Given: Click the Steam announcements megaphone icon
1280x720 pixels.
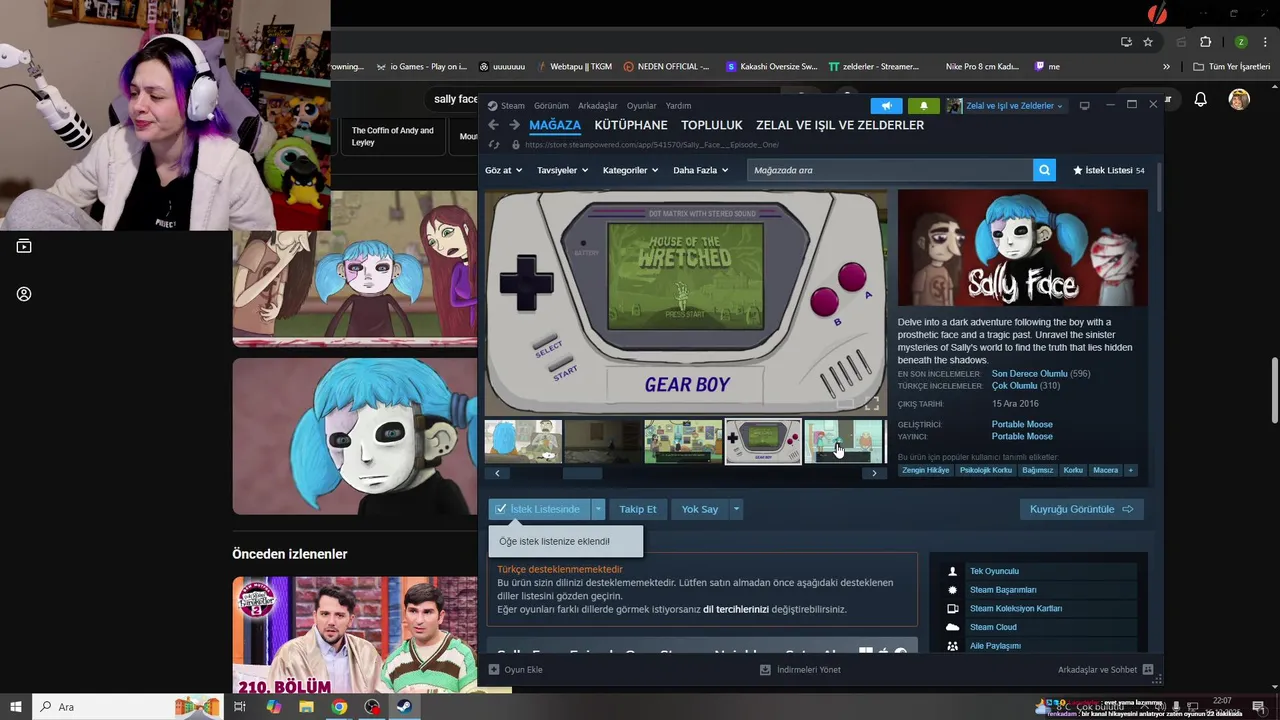Looking at the screenshot, I should pos(886,105).
